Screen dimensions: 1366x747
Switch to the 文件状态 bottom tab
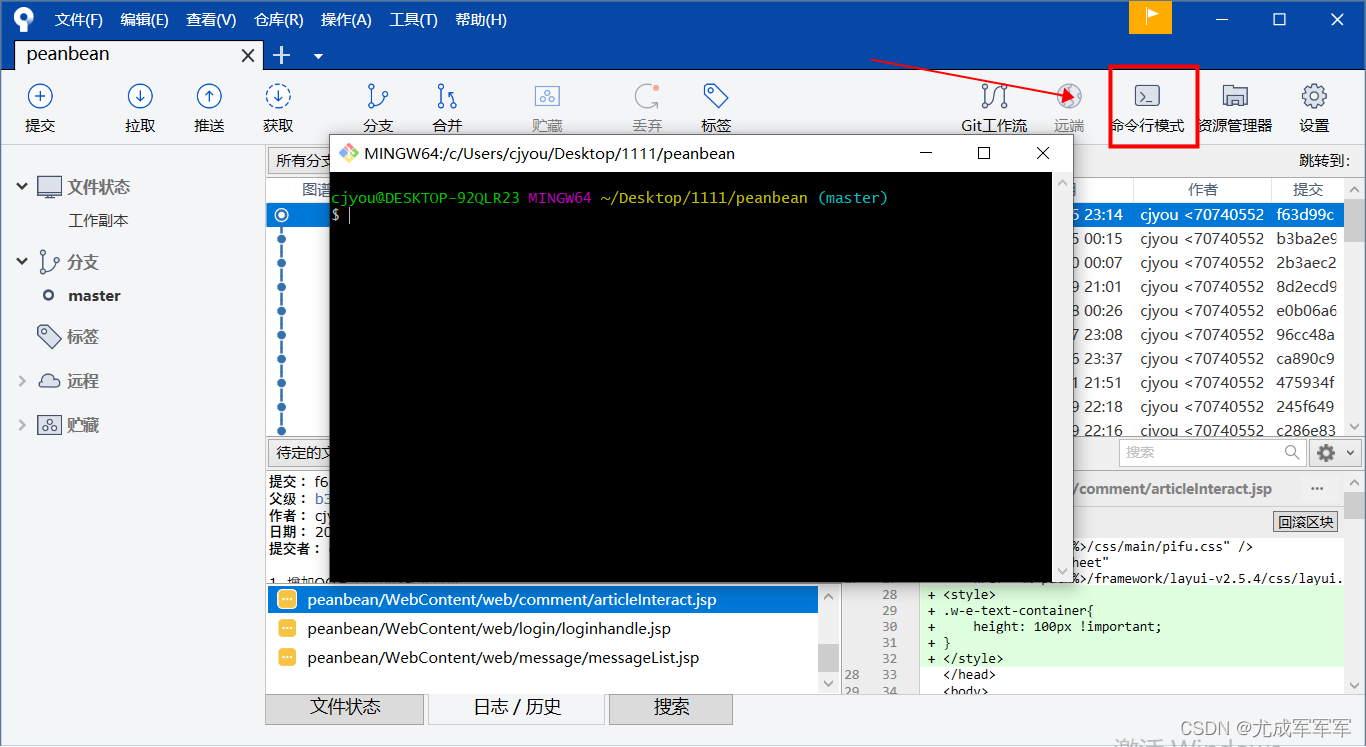345,707
